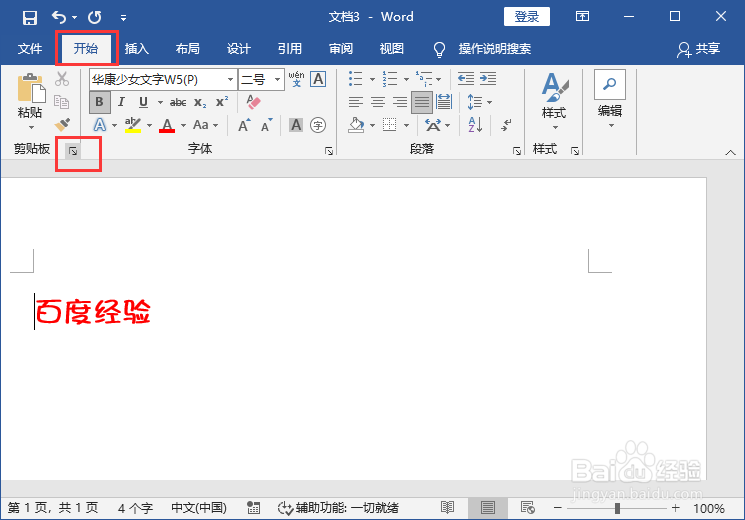The width and height of the screenshot is (745, 520).
Task: Toggle underline formatting
Action: 143,102
